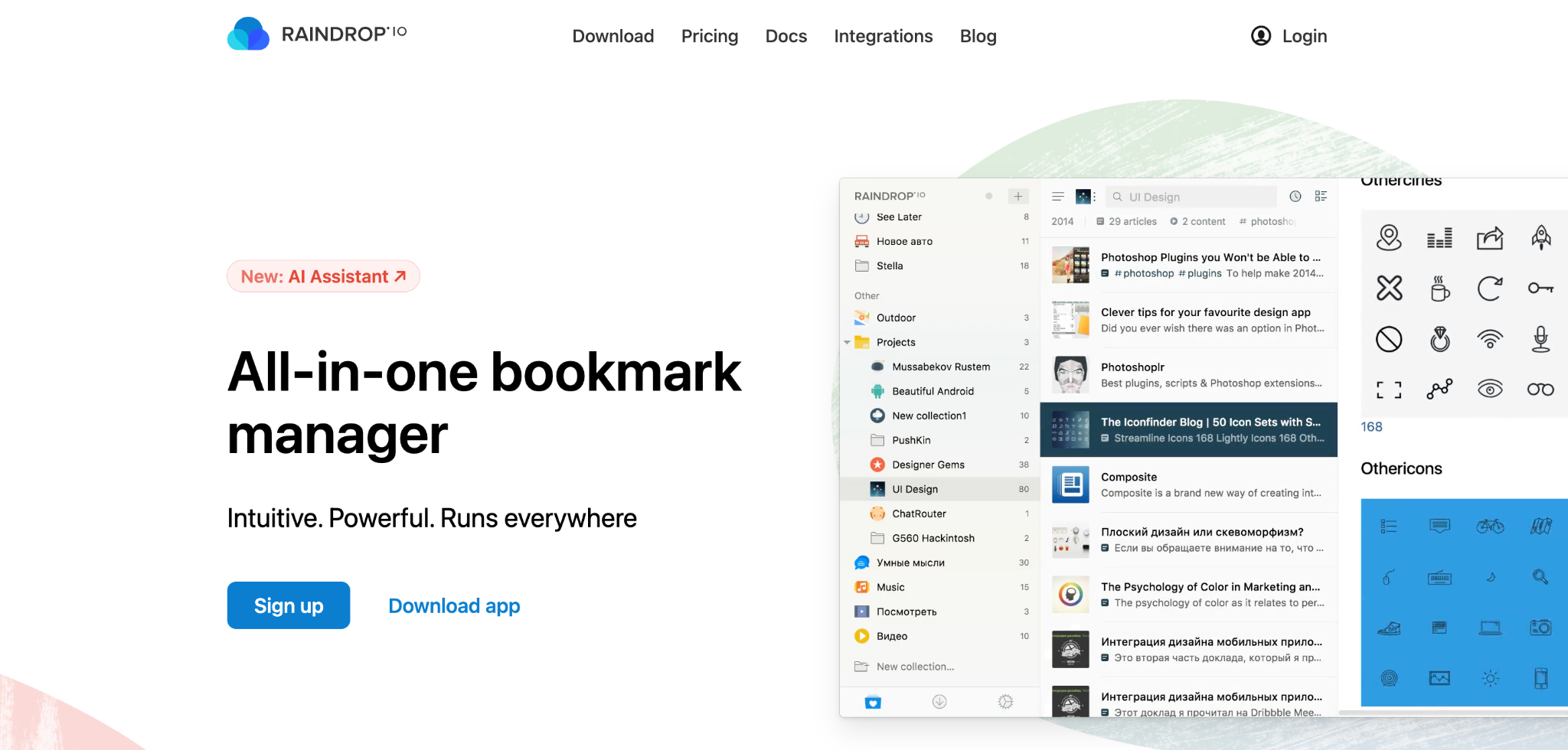Click the magnifier icon on blue panel
The height and width of the screenshot is (750, 1568).
click(1540, 577)
